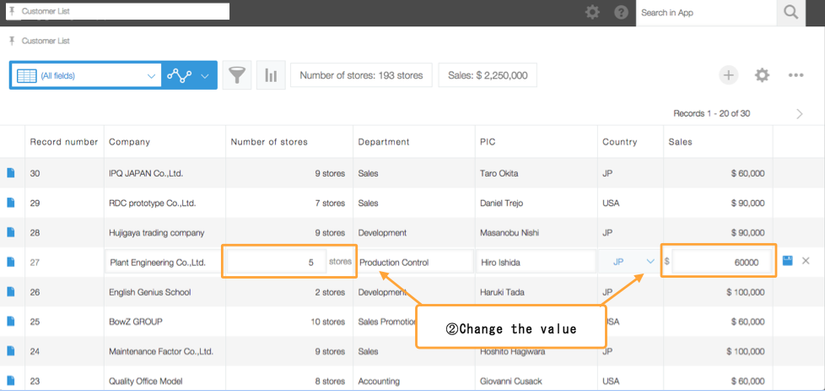
Task: Expand the (All fields) view dropdown
Action: click(151, 76)
